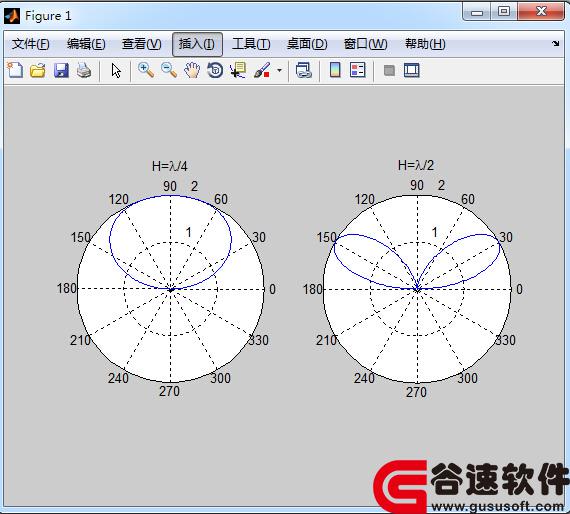Enable the Rotate 3D tool

click(215, 70)
